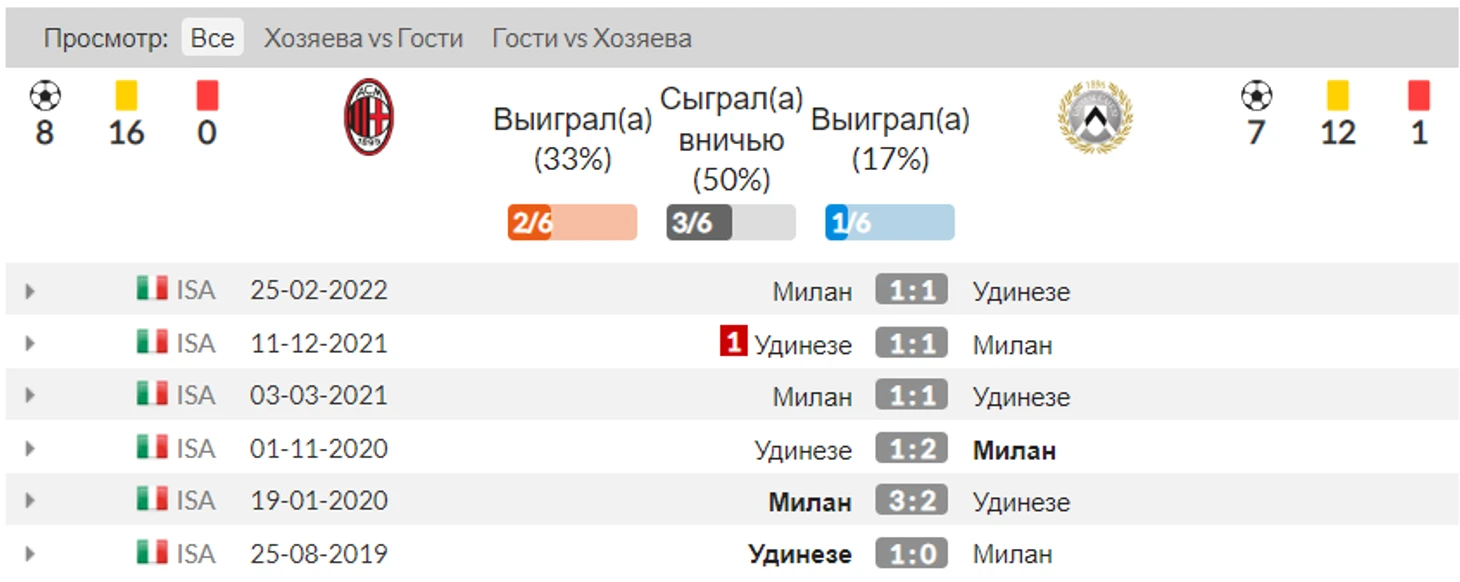This screenshot has width=1460, height=582.
Task: Click the Udinese club crest
Action: [x=1095, y=117]
